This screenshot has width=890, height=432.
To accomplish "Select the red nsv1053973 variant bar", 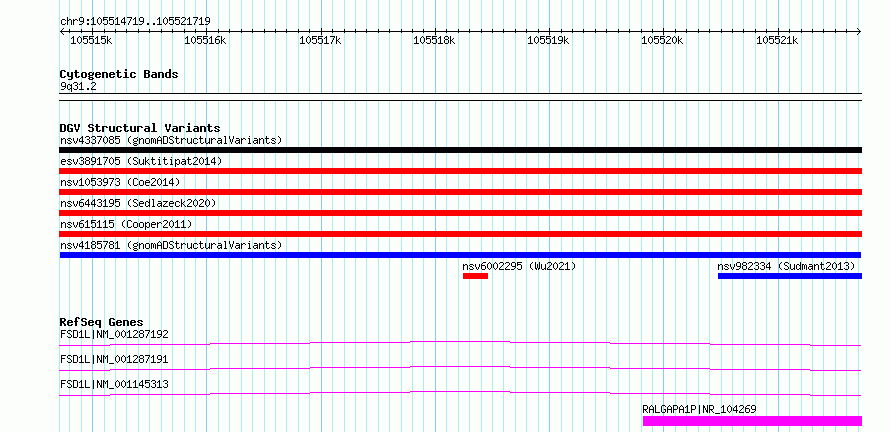I will pyautogui.click(x=460, y=192).
